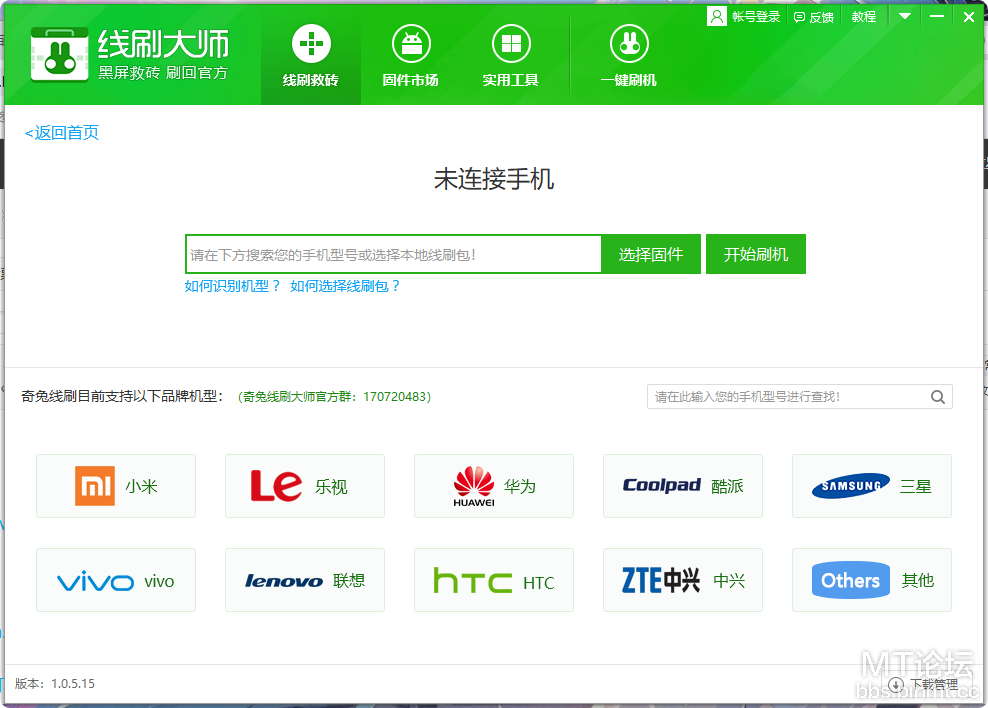
Task: Click the 返回首页 back link
Action: (62, 133)
